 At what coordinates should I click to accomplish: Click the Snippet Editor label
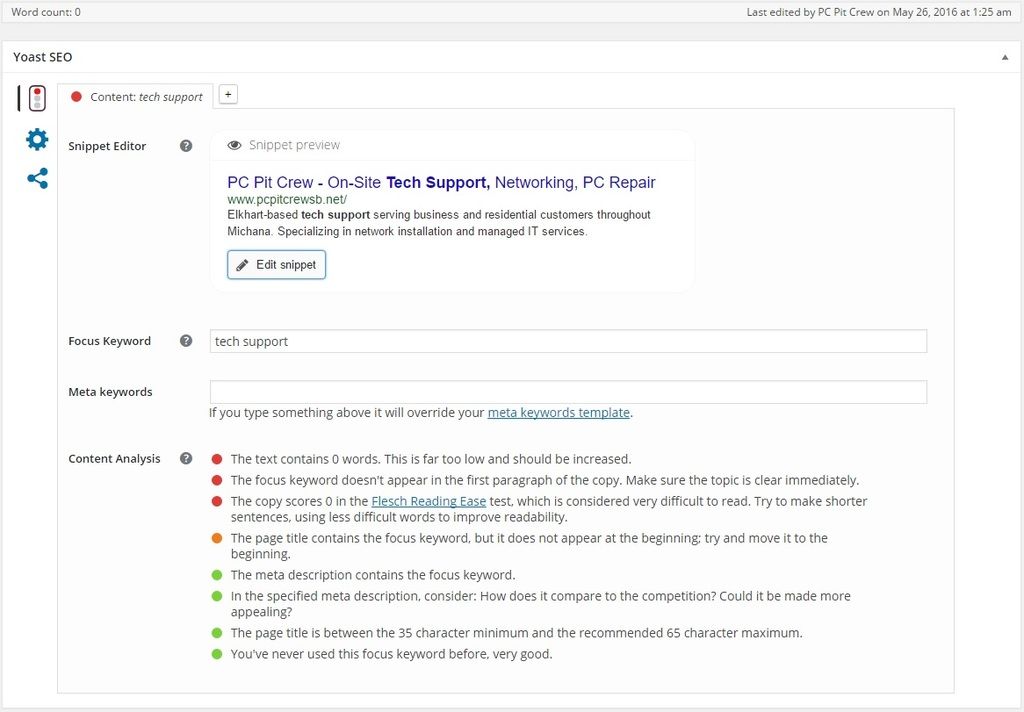(x=107, y=146)
